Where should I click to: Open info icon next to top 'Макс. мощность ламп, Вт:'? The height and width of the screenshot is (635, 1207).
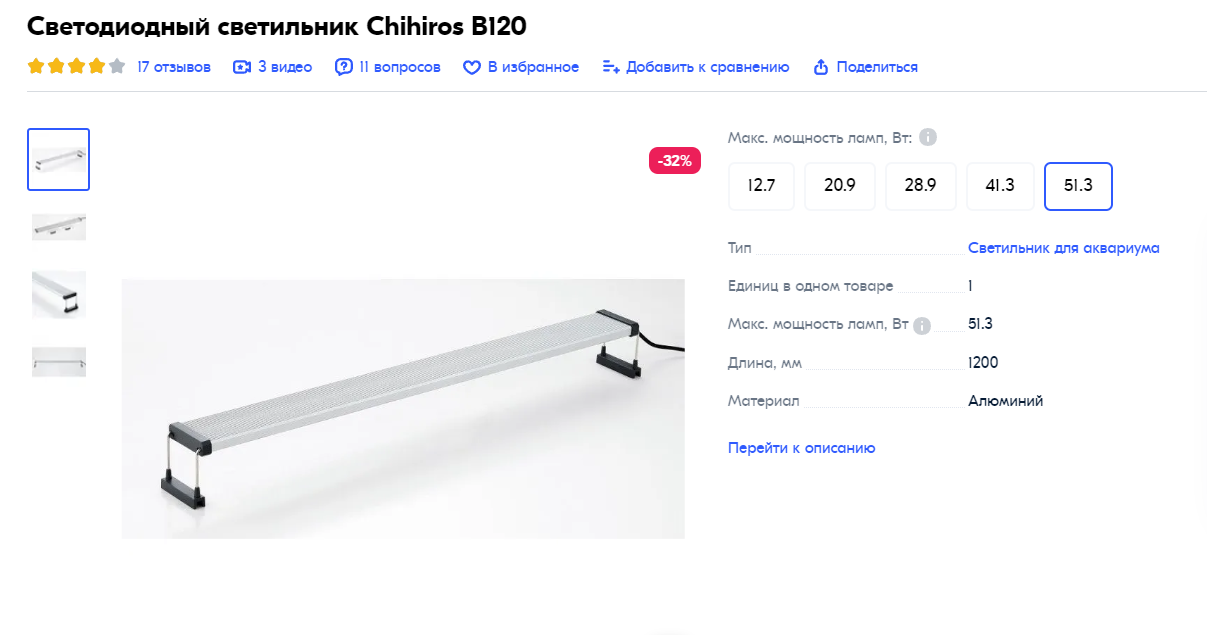point(928,137)
